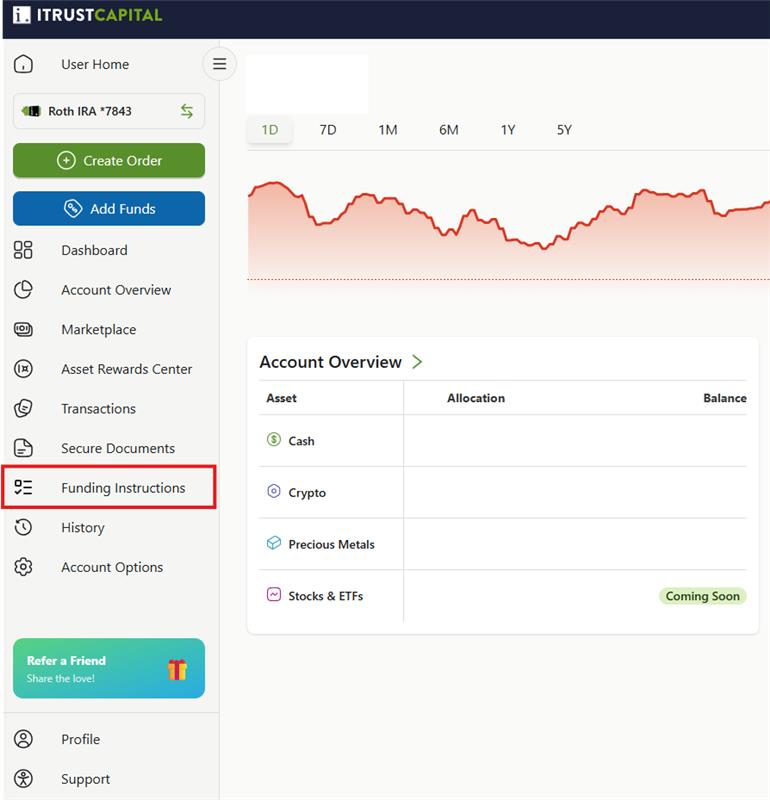The image size is (770, 800).
Task: Click the gift box icon
Action: pos(177,669)
